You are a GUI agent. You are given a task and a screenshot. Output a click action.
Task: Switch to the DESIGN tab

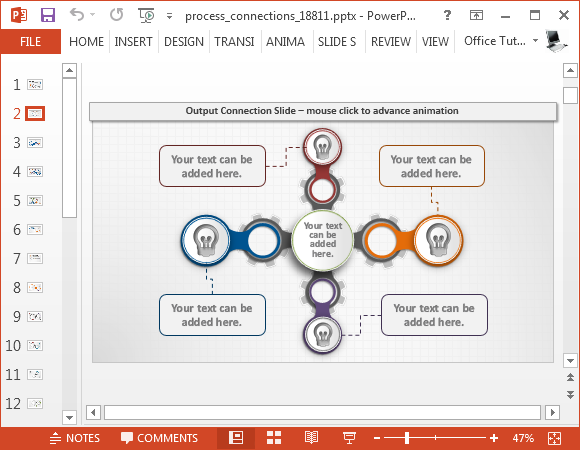pyautogui.click(x=184, y=41)
